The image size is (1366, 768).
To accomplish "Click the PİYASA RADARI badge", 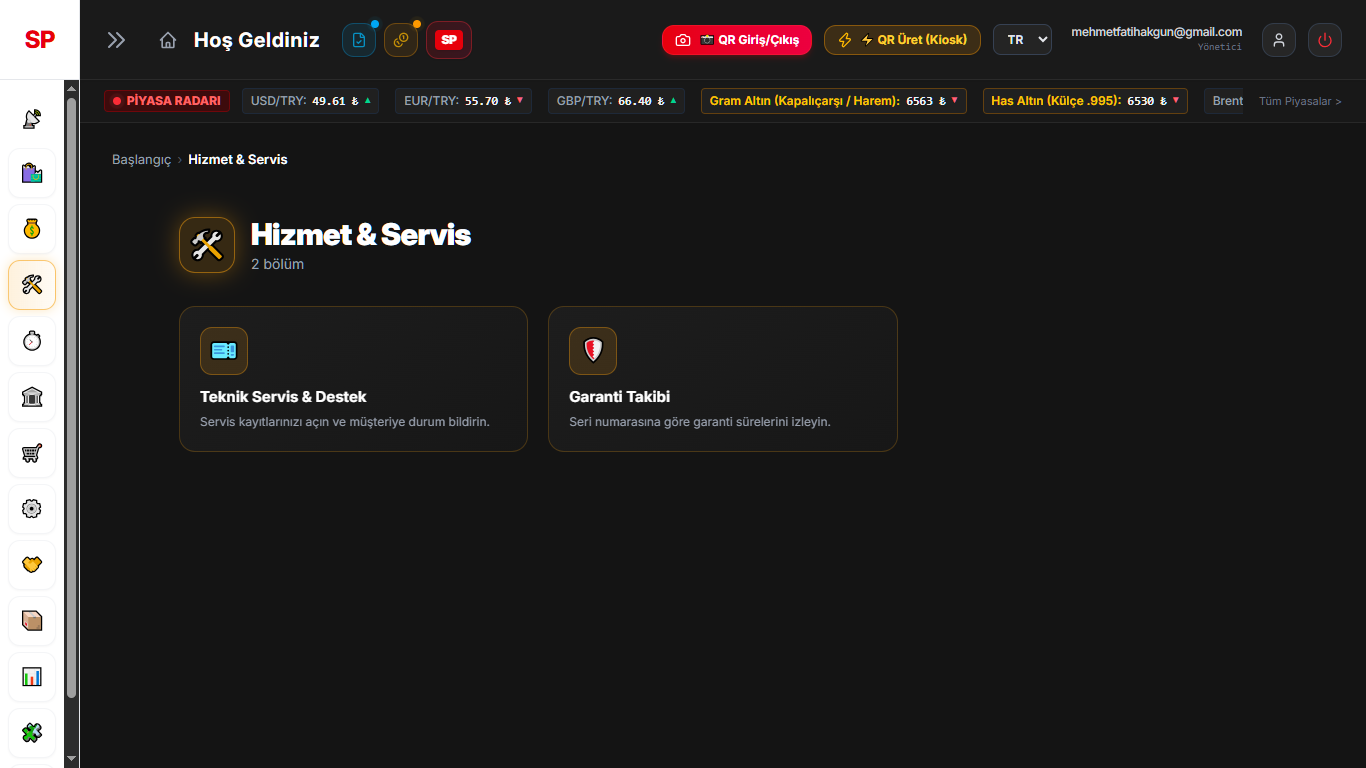I will [x=167, y=101].
